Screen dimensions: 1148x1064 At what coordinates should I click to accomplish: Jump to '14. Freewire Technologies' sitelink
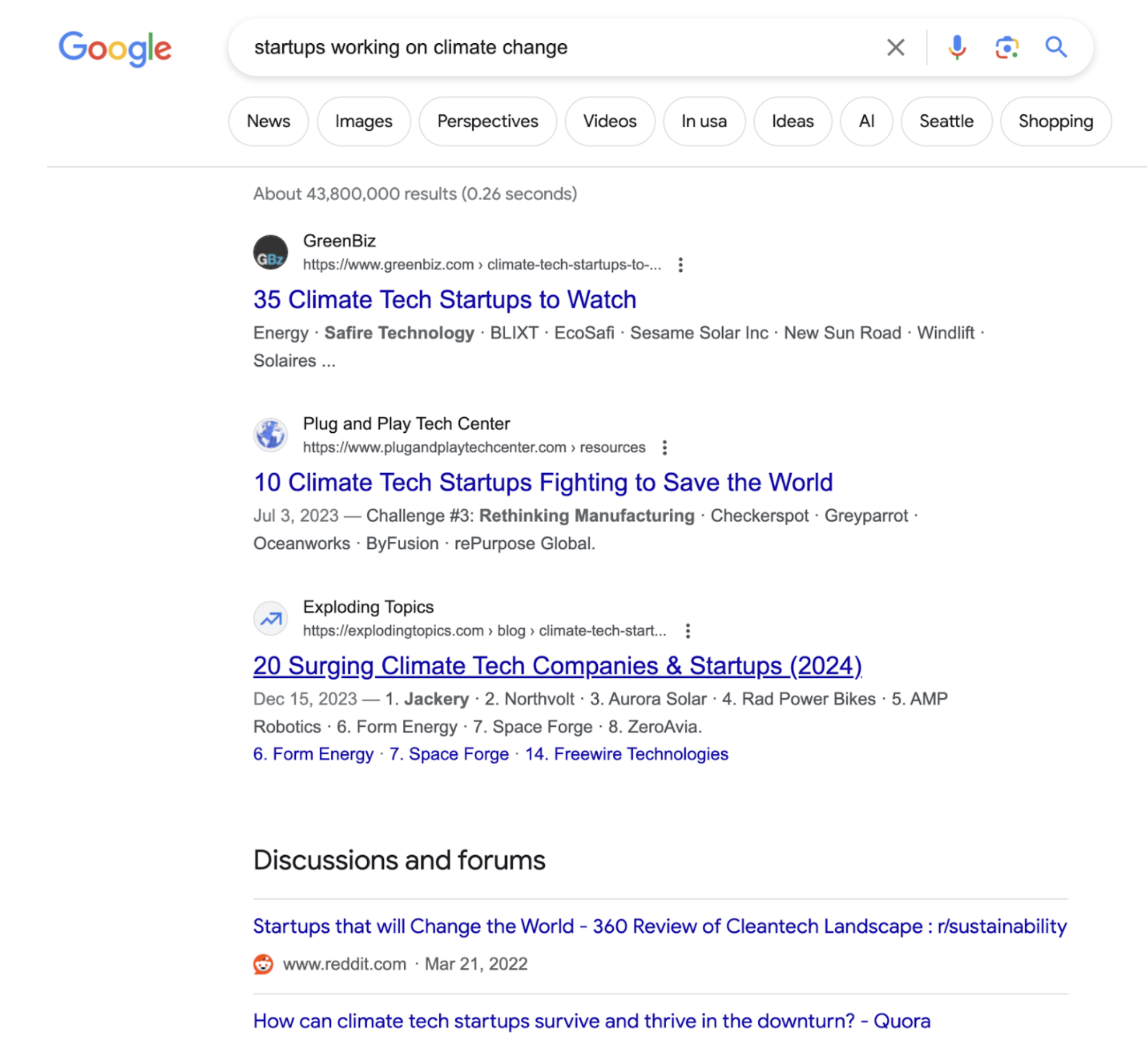pyautogui.click(x=626, y=754)
